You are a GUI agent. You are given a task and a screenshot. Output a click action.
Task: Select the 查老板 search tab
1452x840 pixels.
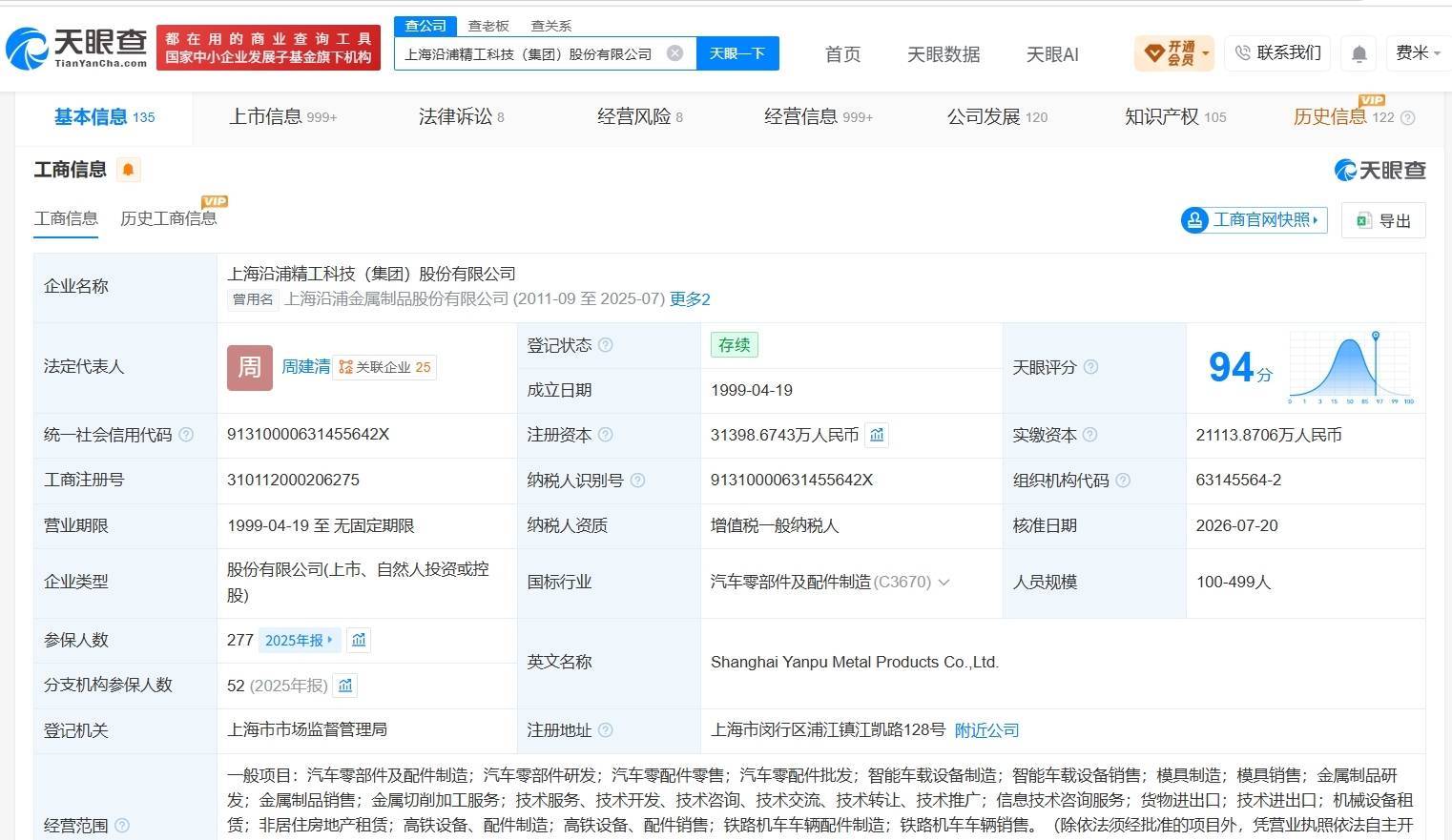pos(488,26)
